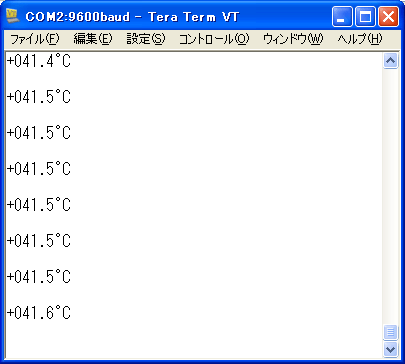The image size is (405, 364).
Task: Minimize the Tera Term window
Action: [342, 17]
